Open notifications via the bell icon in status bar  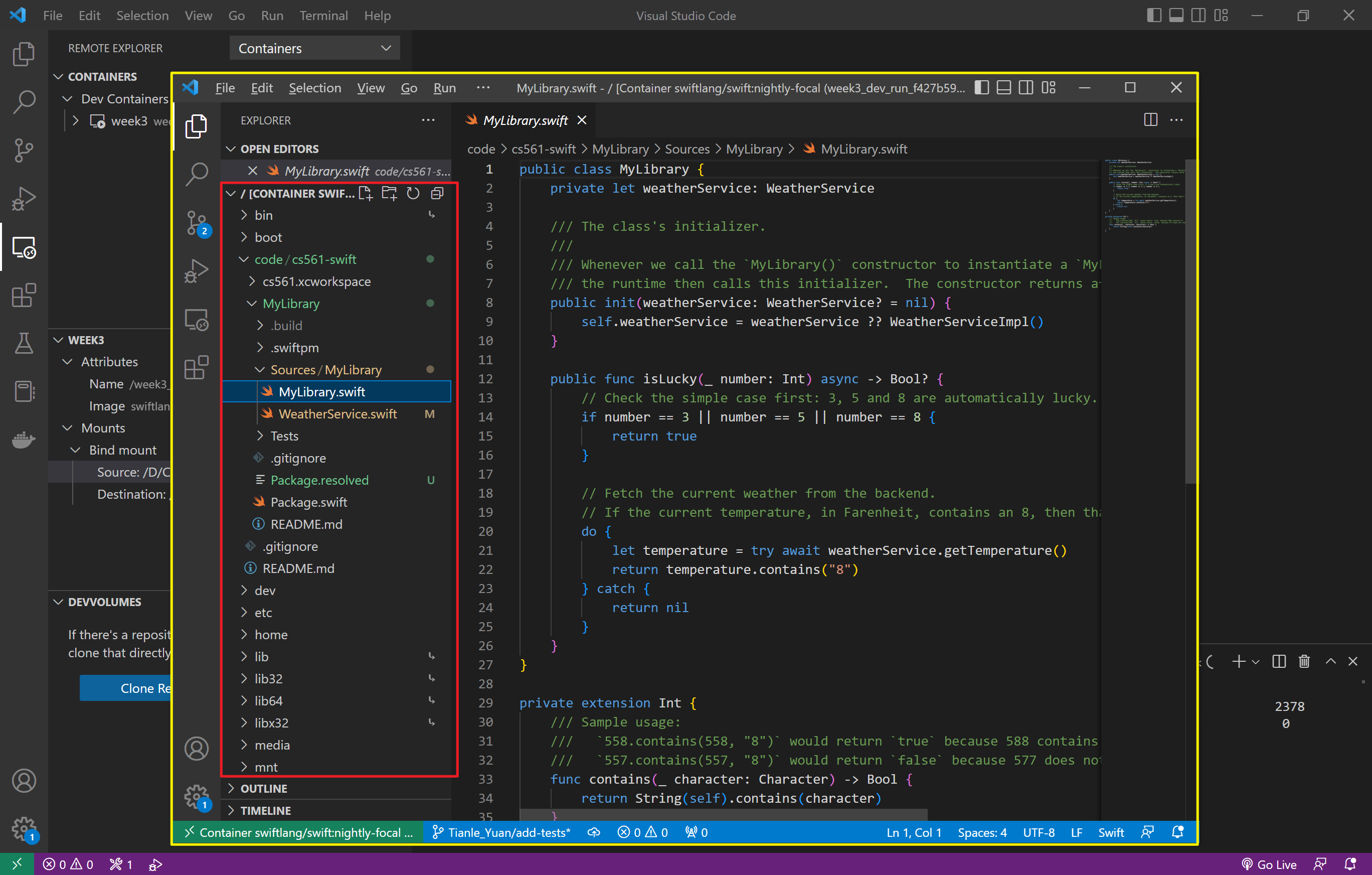1178,832
